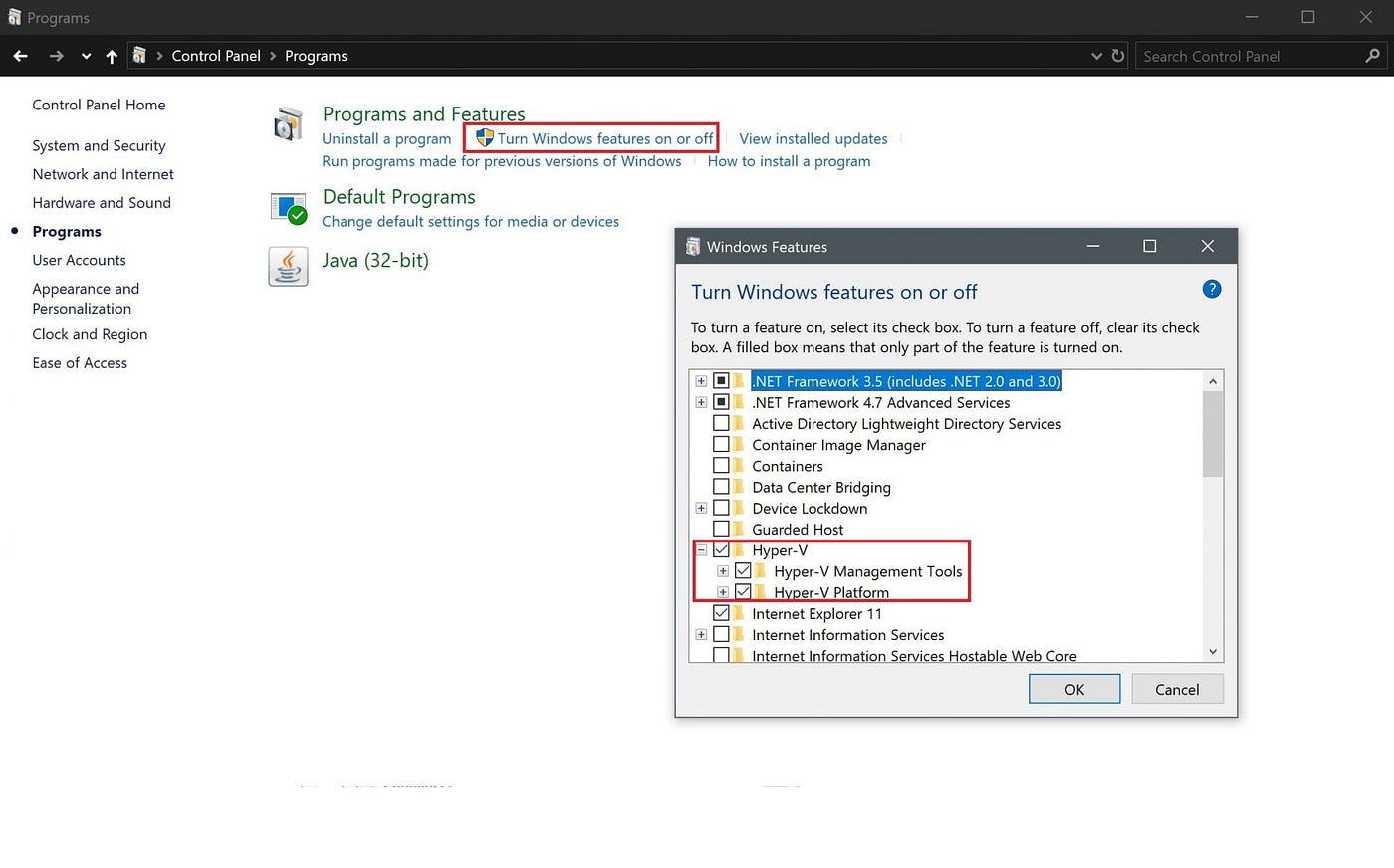The width and height of the screenshot is (1394, 868).
Task: Enable Guarded Host checkbox
Action: tap(722, 529)
